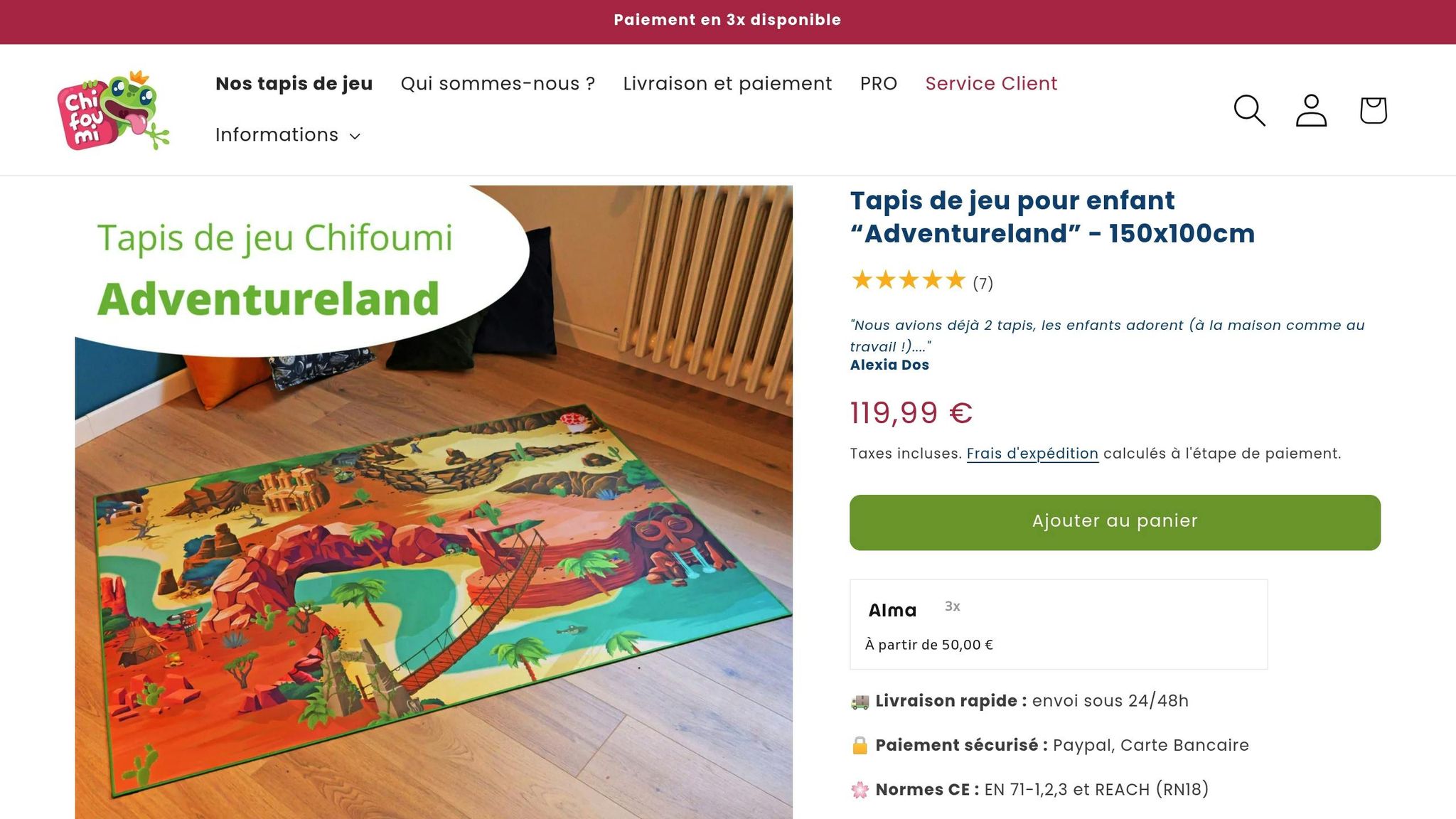Viewport: 1456px width, 819px height.
Task: Open the search magnifier icon
Action: (x=1249, y=110)
